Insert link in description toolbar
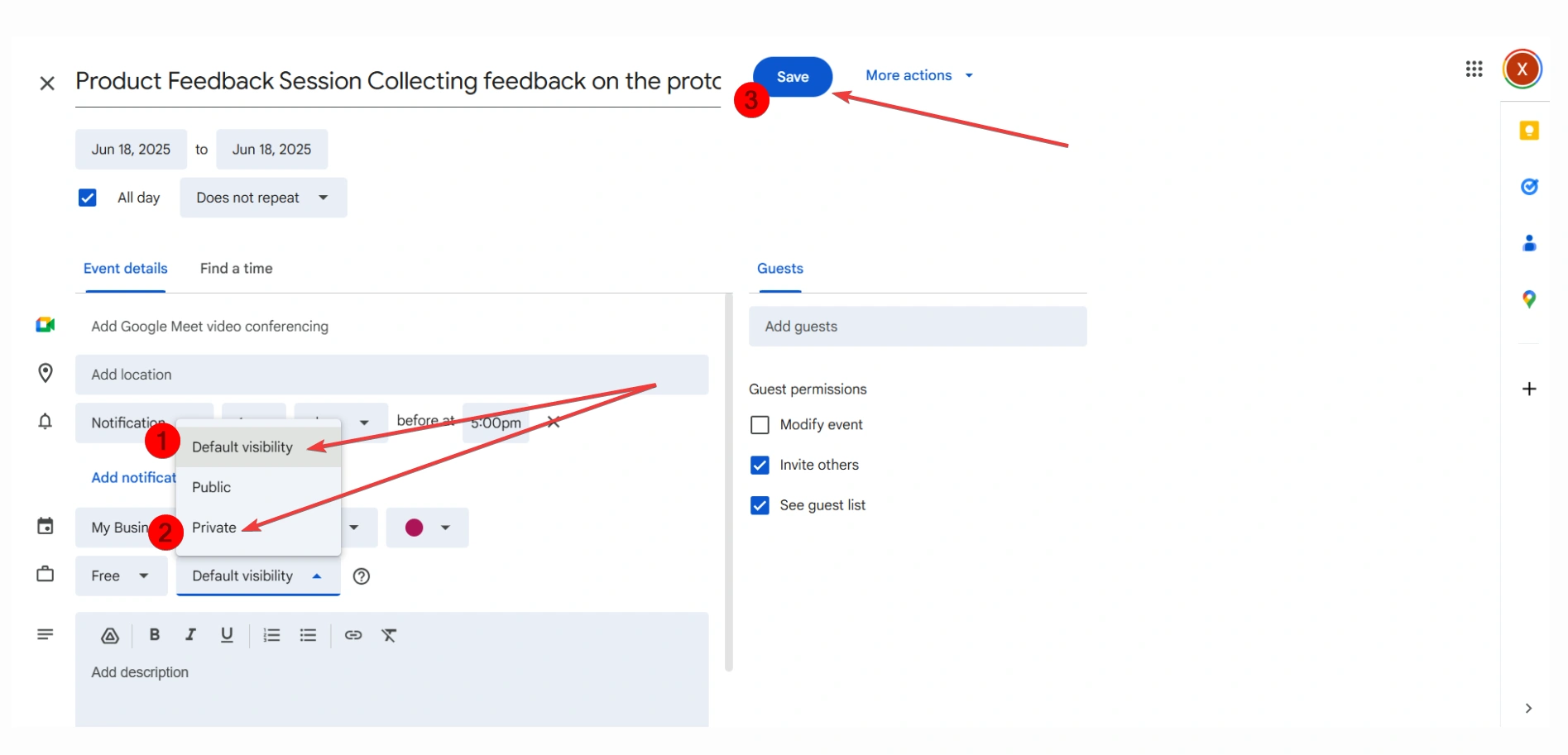 [x=353, y=635]
